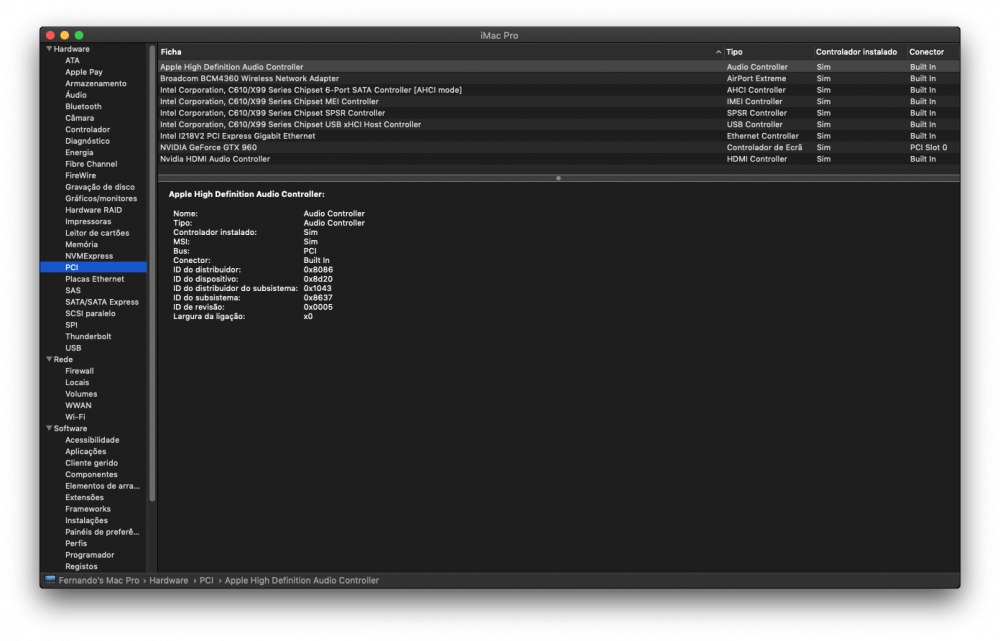The width and height of the screenshot is (1000, 641).
Task: Select SCSI paralelo in the sidebar
Action: (90, 313)
